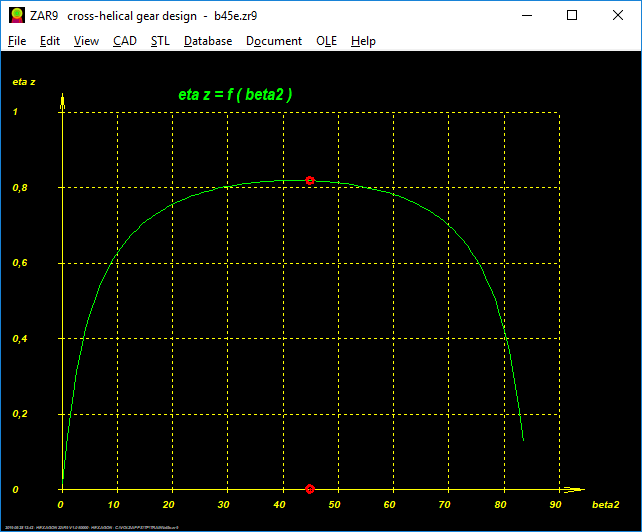Image resolution: width=642 pixels, height=532 pixels.
Task: Click the 'beta2' horizontal axis label
Action: point(606,506)
